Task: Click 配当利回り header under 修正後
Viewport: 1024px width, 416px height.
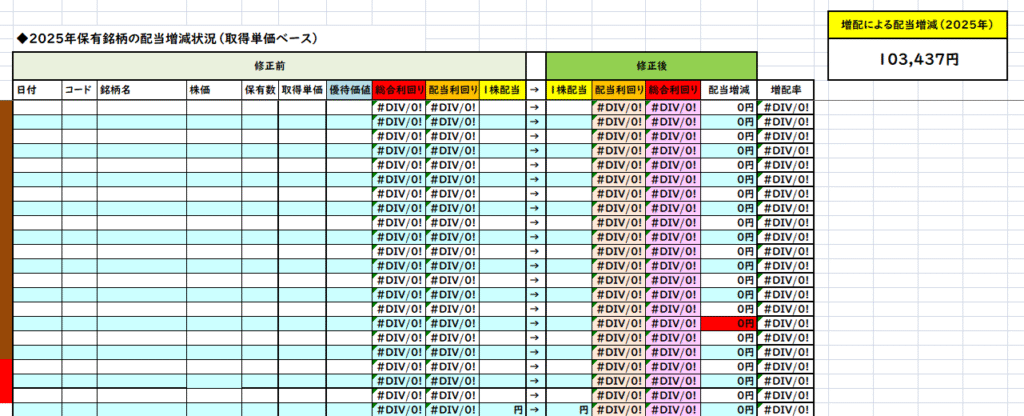Action: (x=618, y=90)
